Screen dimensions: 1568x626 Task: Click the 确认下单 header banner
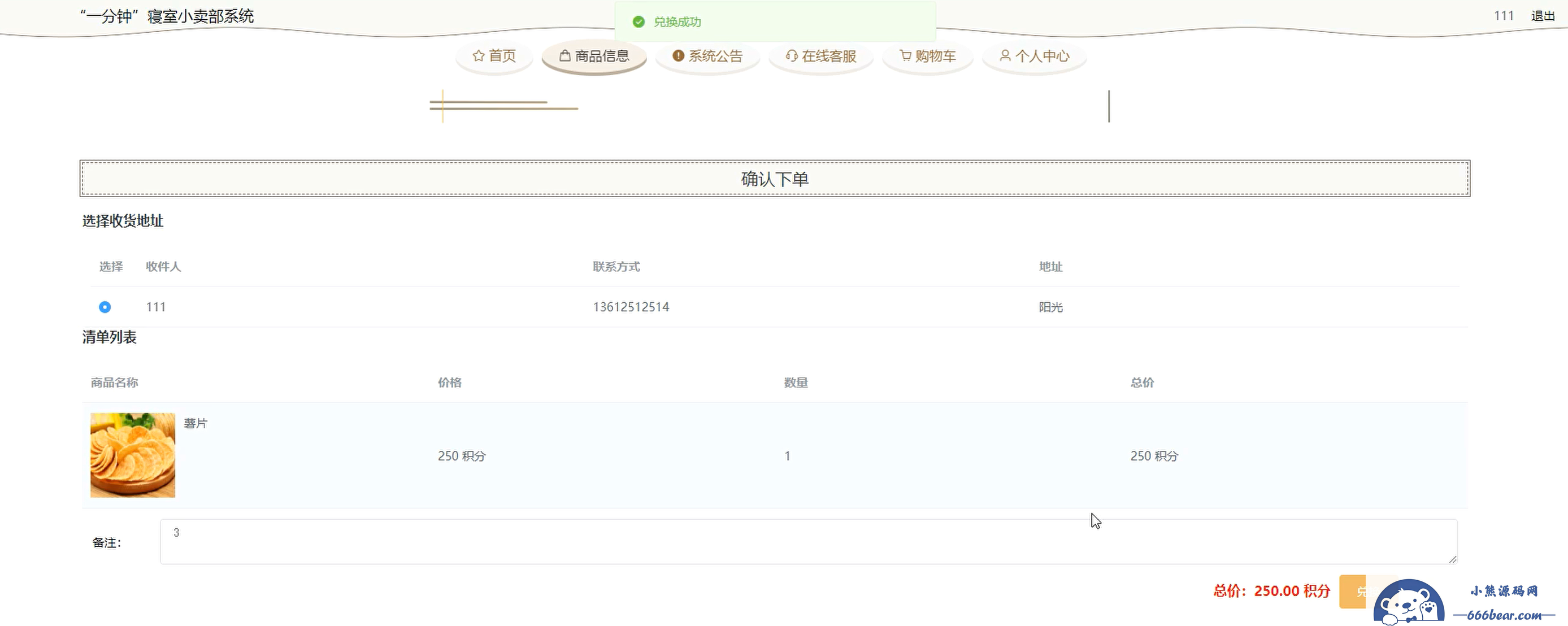point(774,178)
